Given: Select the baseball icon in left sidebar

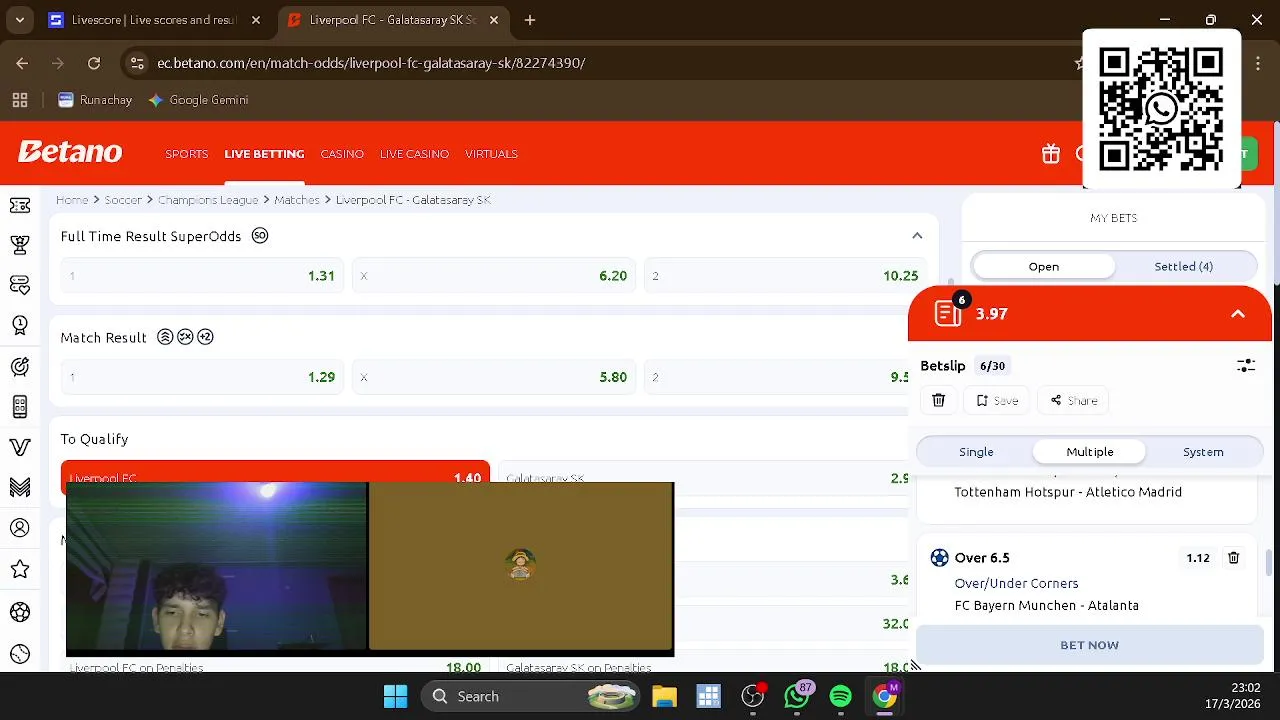Looking at the screenshot, I should pyautogui.click(x=19, y=654).
